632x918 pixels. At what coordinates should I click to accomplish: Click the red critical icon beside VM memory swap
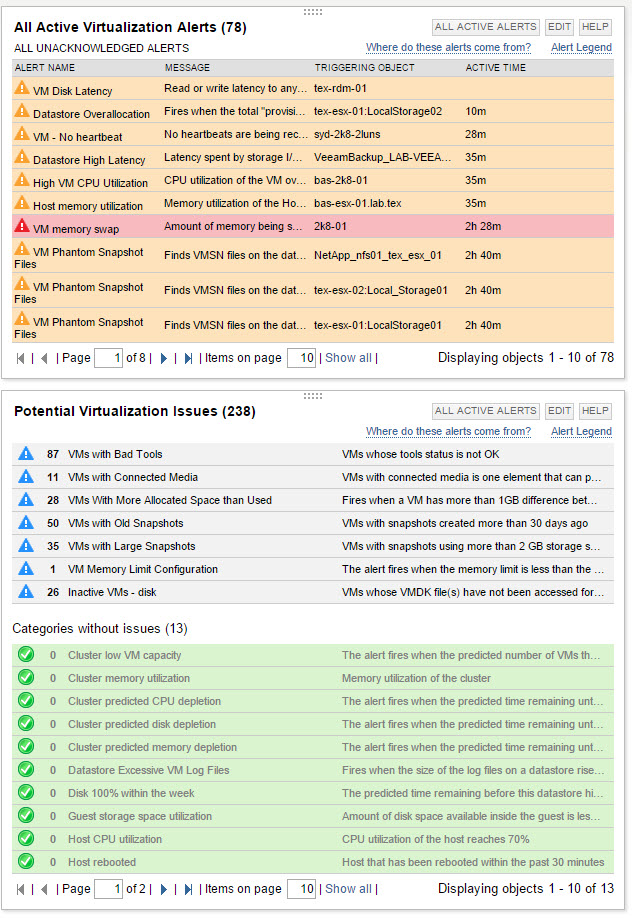pyautogui.click(x=22, y=225)
